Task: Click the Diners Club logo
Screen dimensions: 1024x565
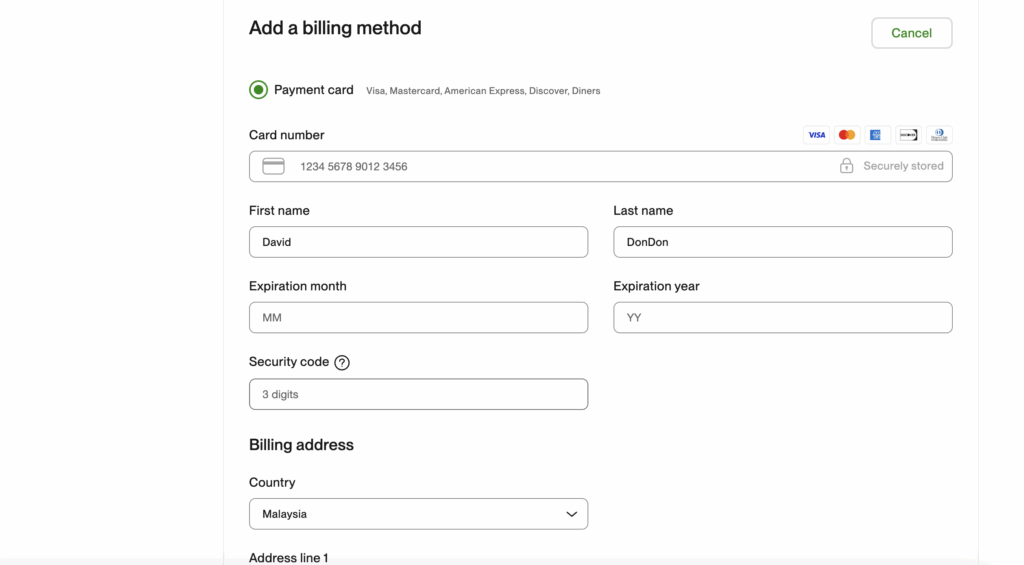Action: click(939, 135)
